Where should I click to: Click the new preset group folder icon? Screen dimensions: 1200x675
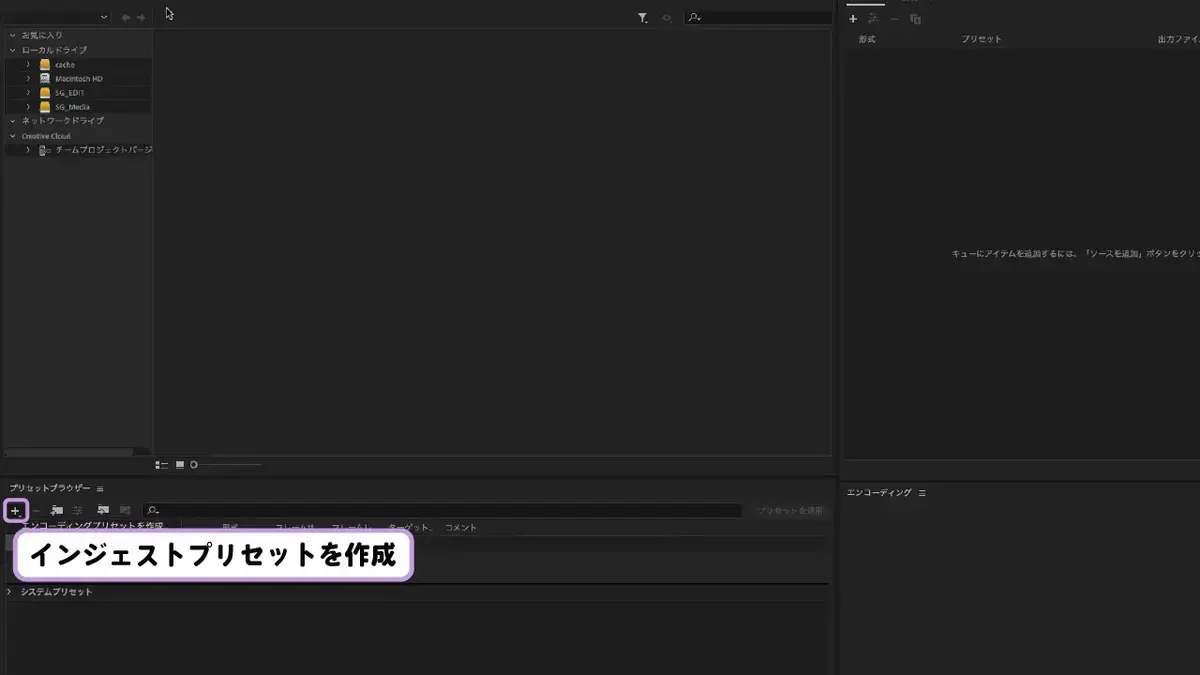pyautogui.click(x=56, y=511)
